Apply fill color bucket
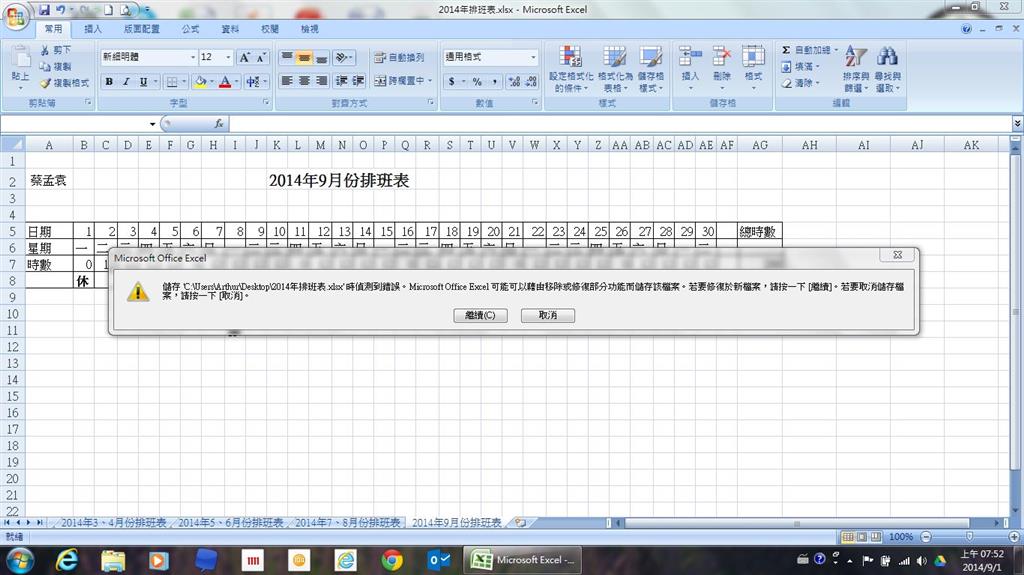The height and width of the screenshot is (575, 1024). coord(200,82)
